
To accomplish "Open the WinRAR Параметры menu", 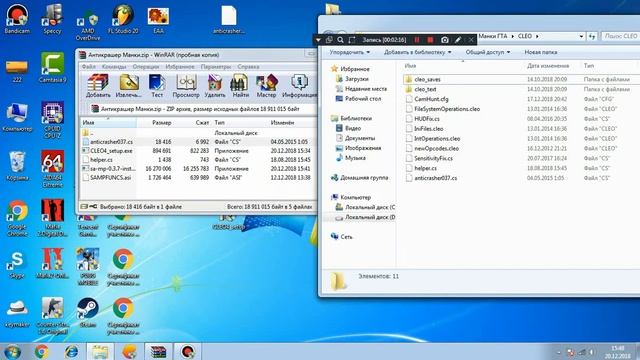I will tap(216, 67).
